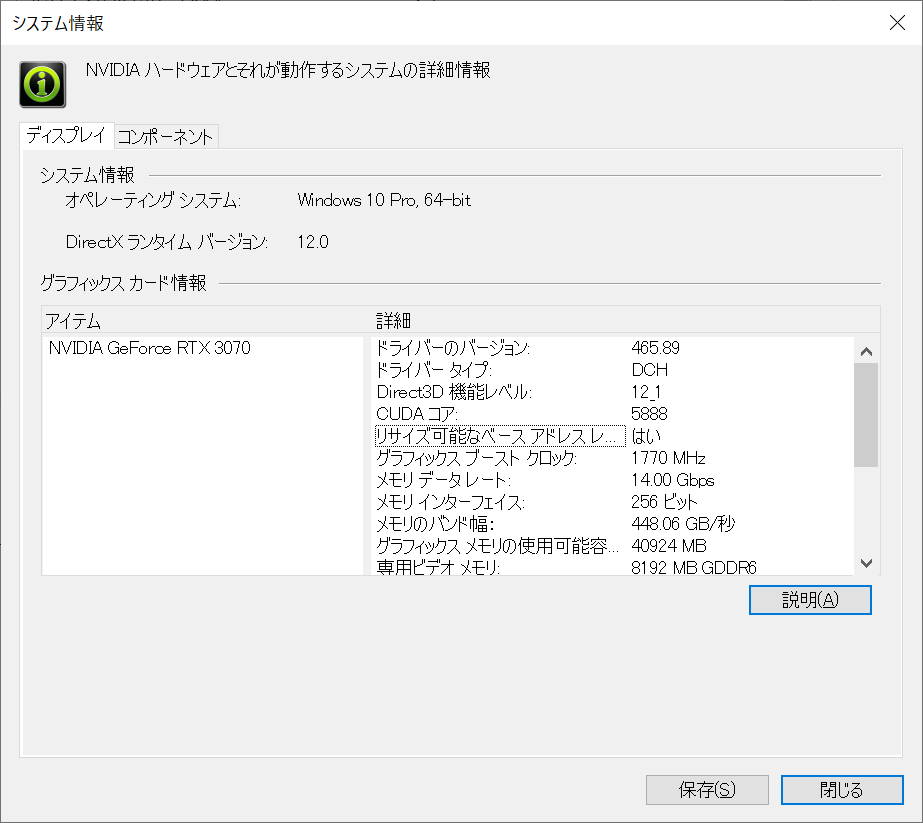
Task: Click the 5888 CUDA cores value
Action: pos(649,414)
